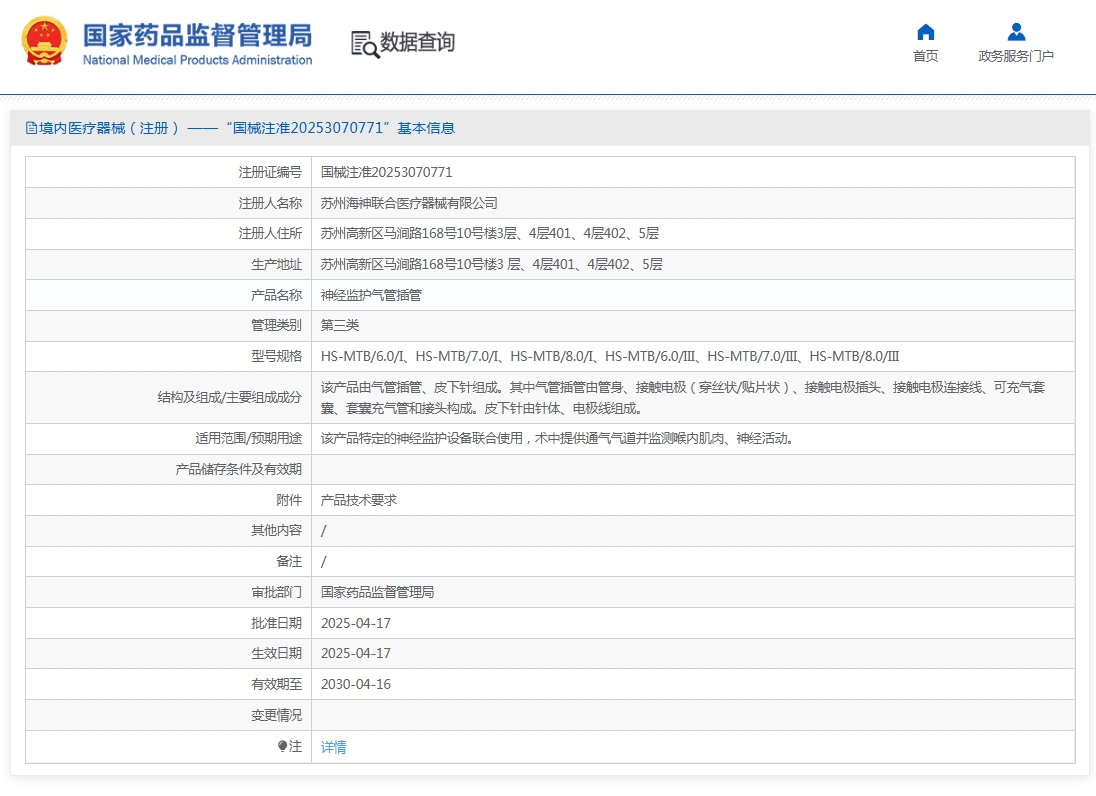Image resolution: width=1096 pixels, height=796 pixels.
Task: Click the 首页 home icon
Action: coord(925,32)
